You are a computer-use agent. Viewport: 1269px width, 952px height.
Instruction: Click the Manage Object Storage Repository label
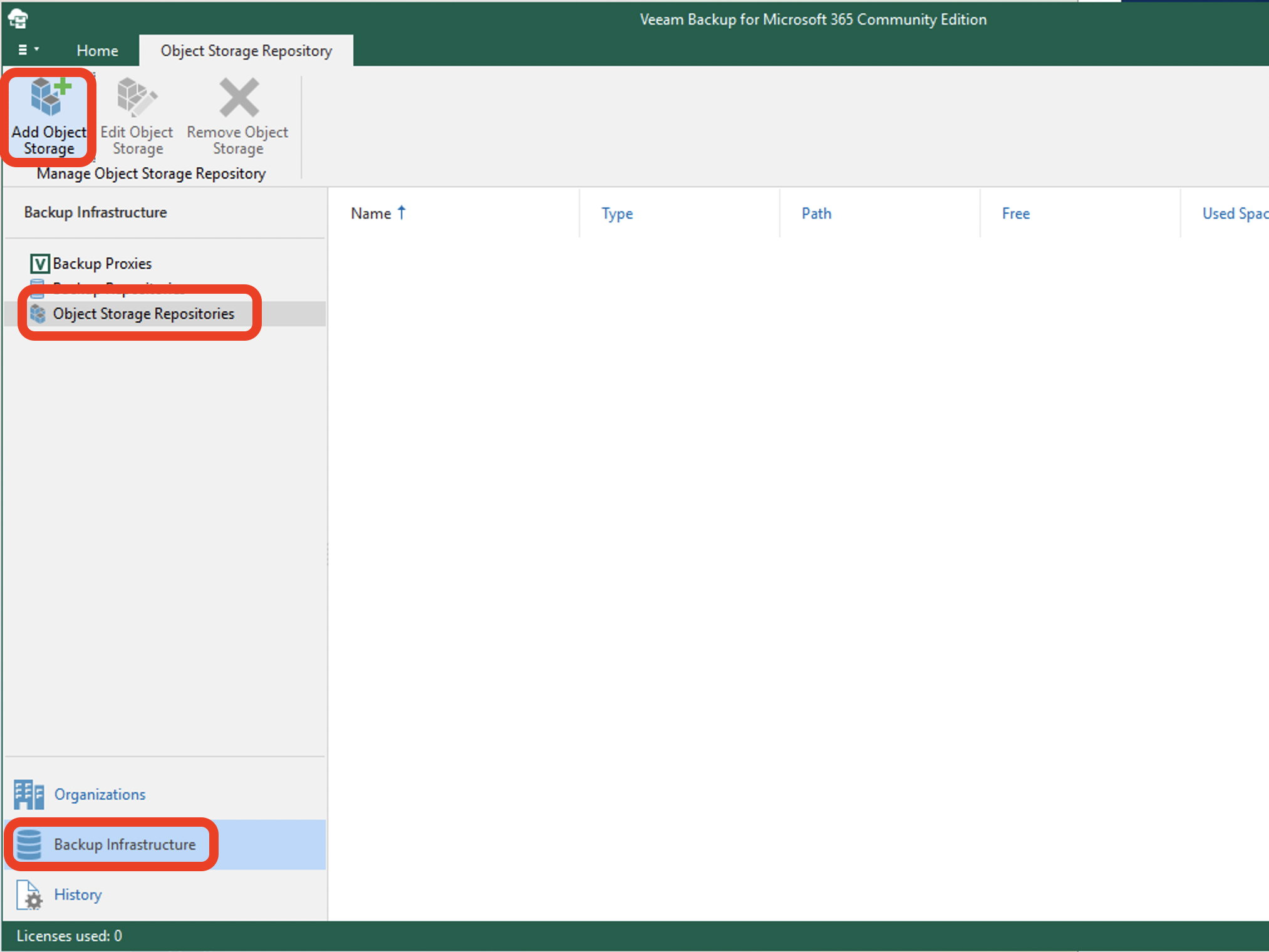point(151,173)
